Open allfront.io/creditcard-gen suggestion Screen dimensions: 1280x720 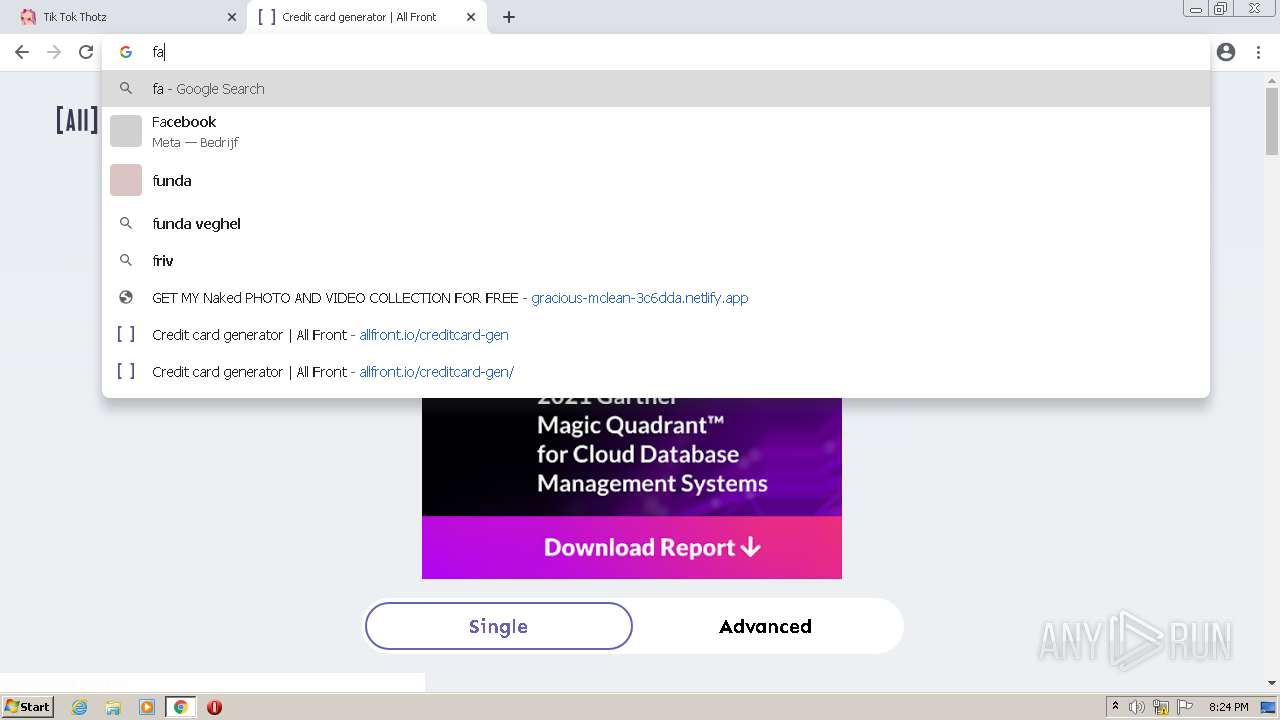(x=655, y=335)
